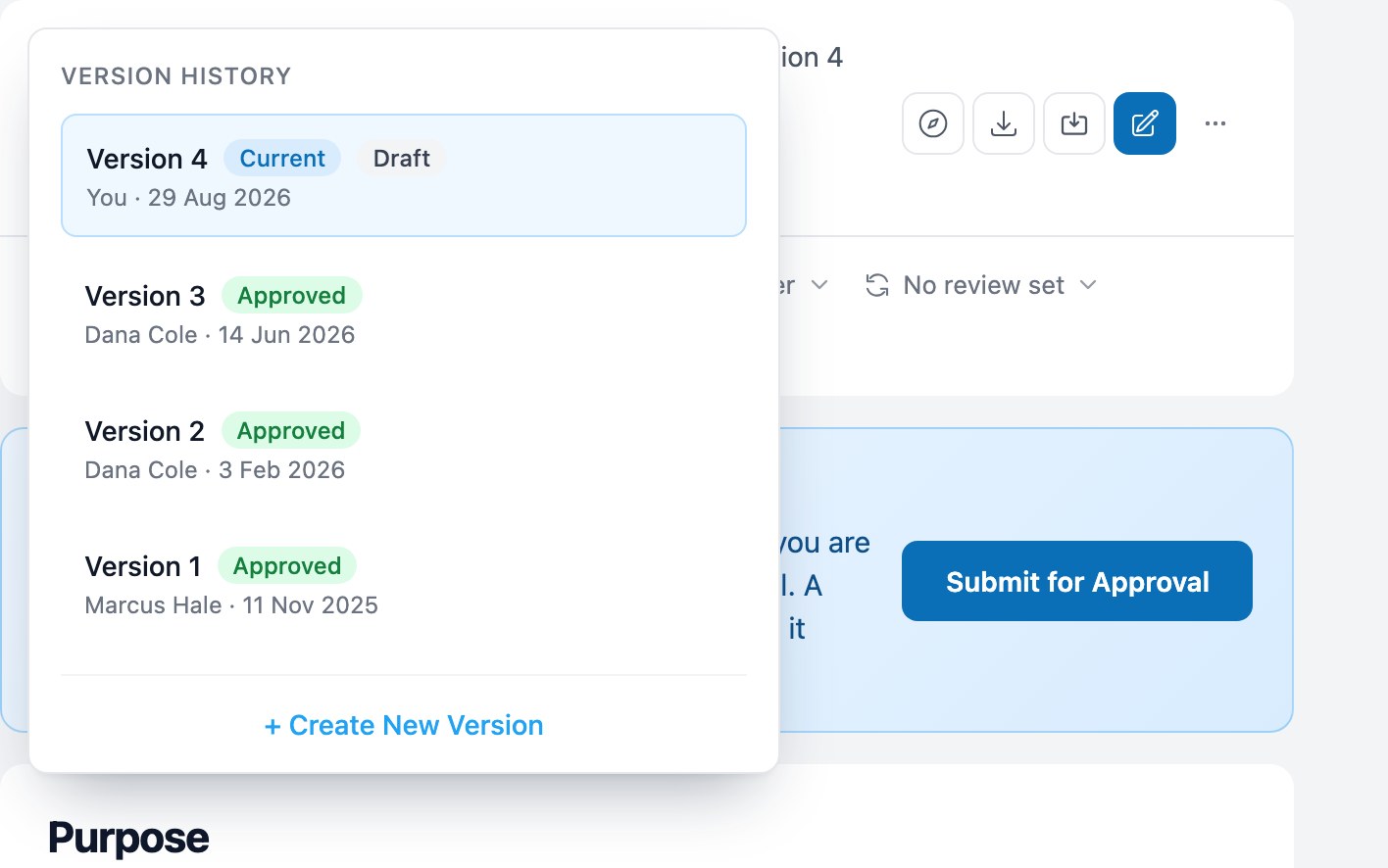Open the three-dot more options menu
The width and height of the screenshot is (1388, 868).
(x=1215, y=123)
